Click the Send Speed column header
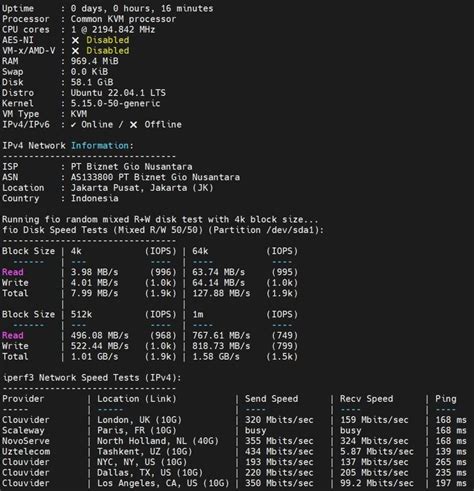 coord(271,399)
